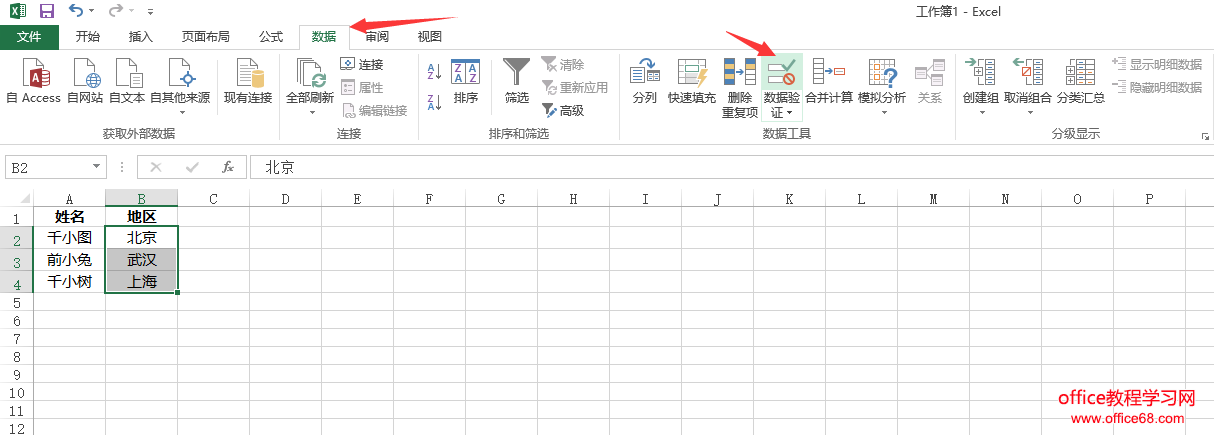
Task: Click the Save icon in quick access toolbar
Action: pyautogui.click(x=46, y=11)
